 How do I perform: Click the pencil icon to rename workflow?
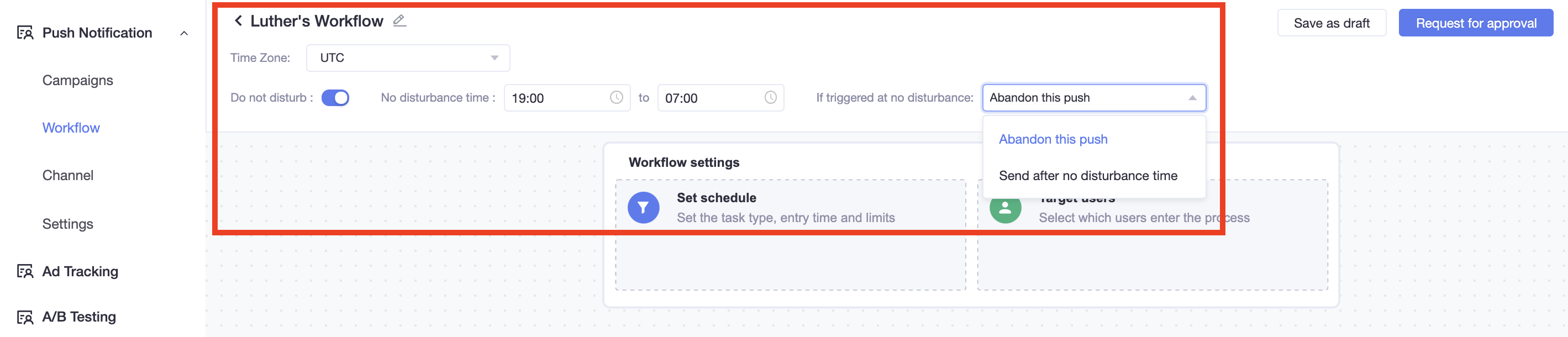coord(399,20)
